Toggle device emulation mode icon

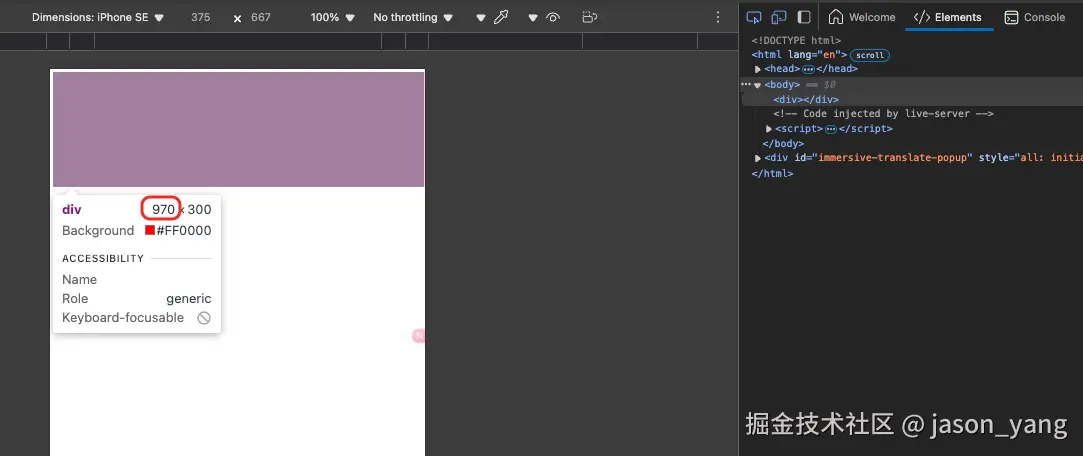tap(779, 17)
